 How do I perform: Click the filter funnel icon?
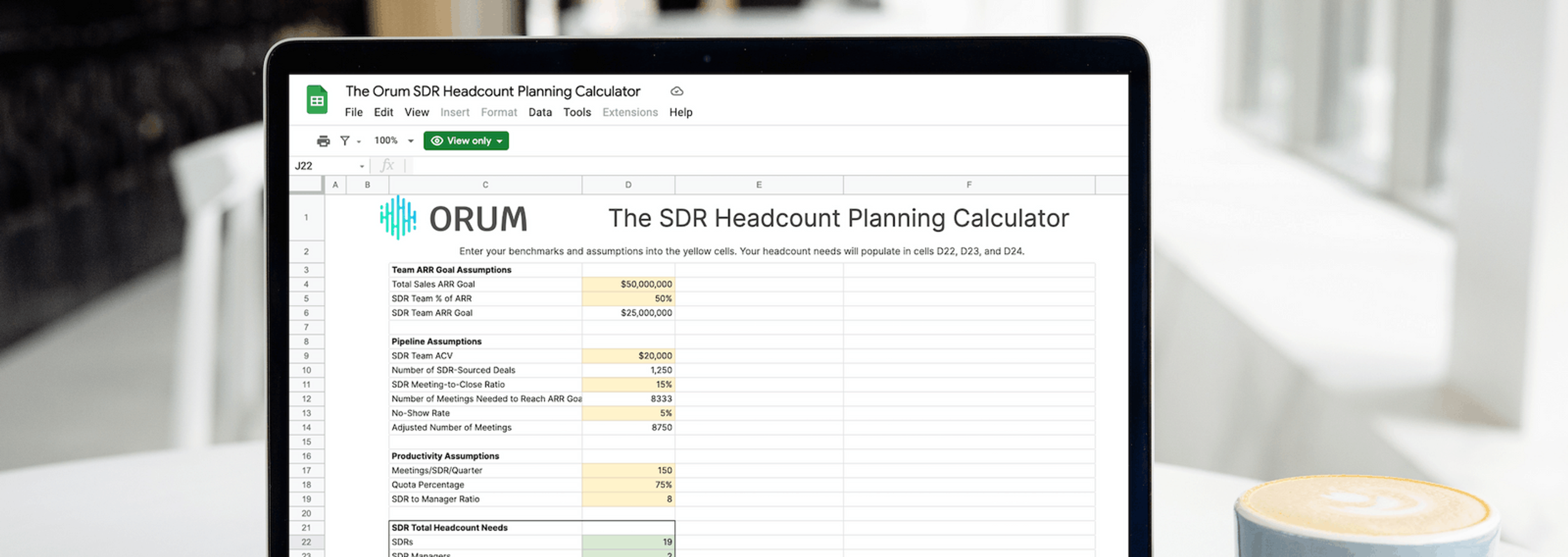pyautogui.click(x=345, y=141)
